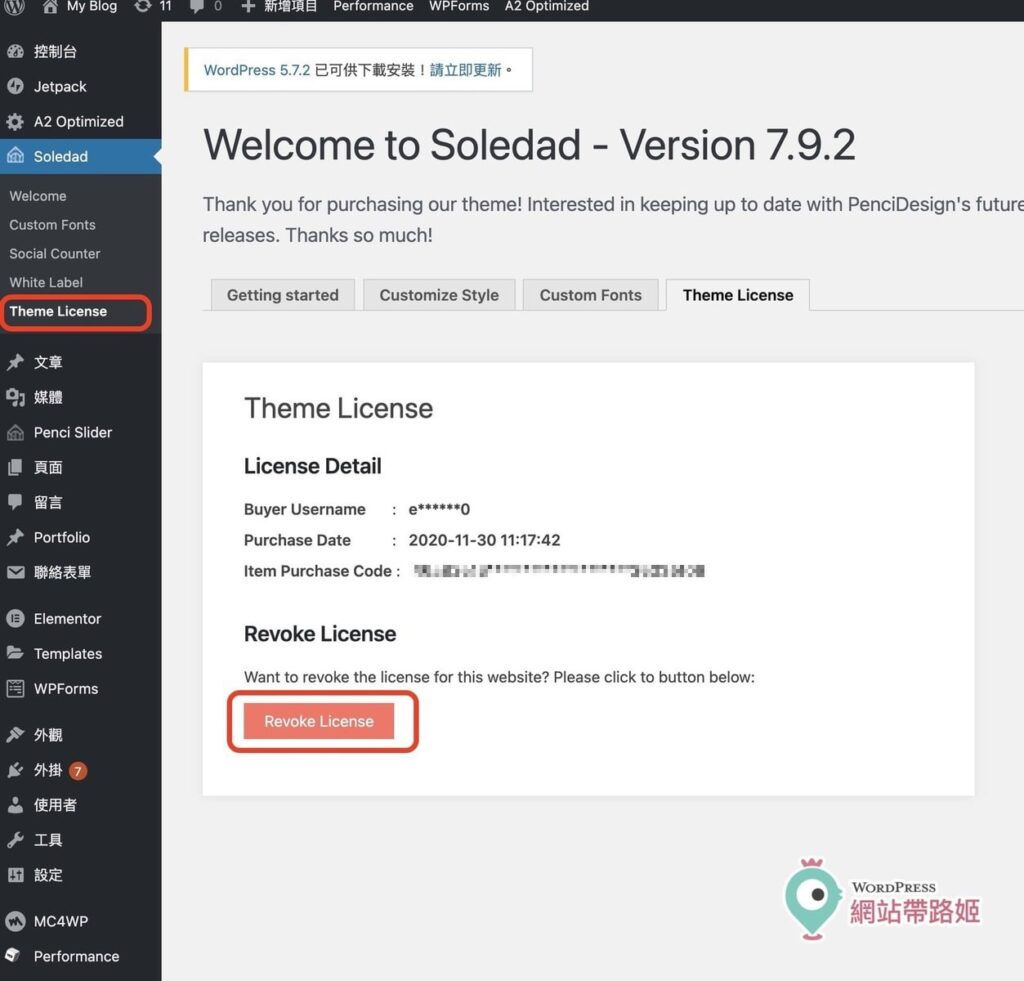
Task: Click the A2 Optimized gear icon
Action: point(15,121)
